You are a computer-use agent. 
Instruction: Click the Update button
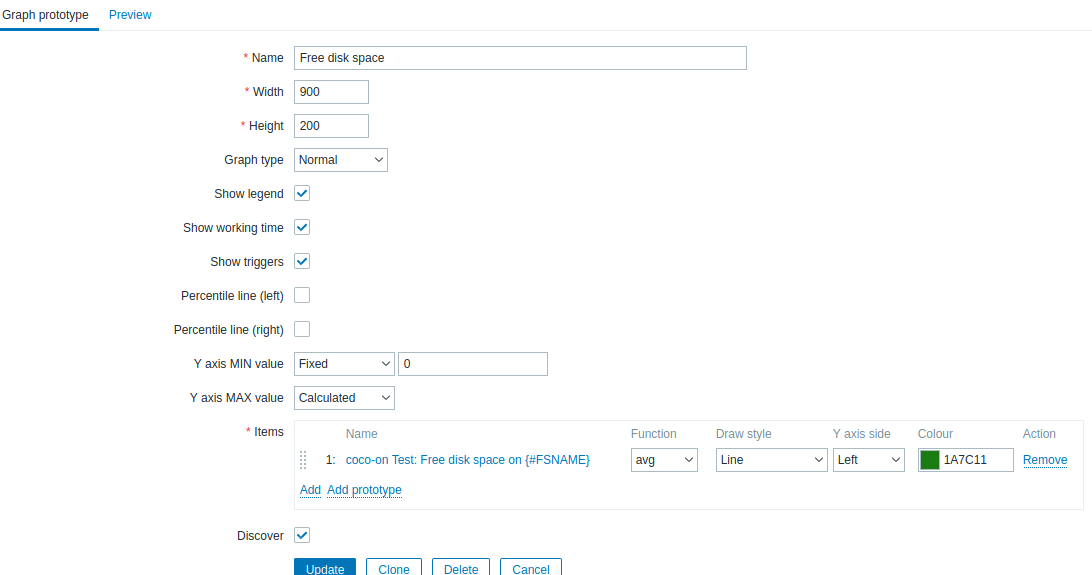tap(325, 567)
